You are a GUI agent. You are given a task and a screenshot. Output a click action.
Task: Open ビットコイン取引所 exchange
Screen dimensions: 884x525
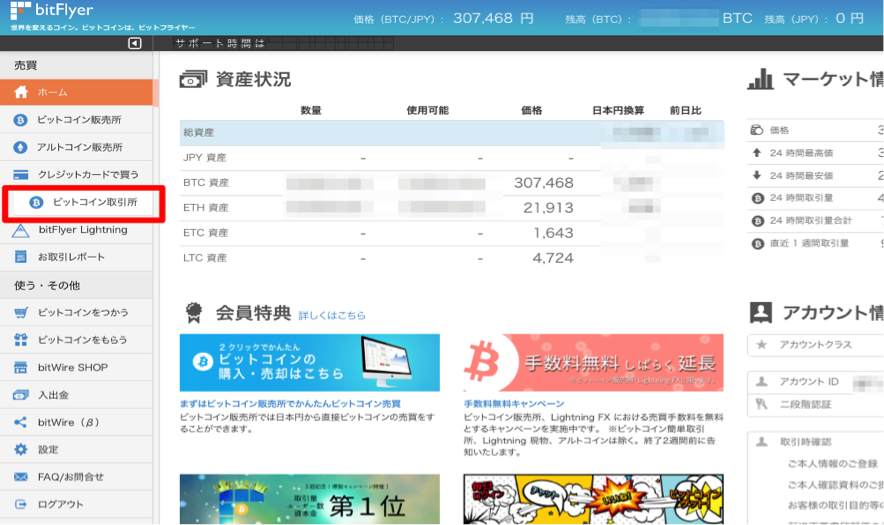click(x=83, y=202)
